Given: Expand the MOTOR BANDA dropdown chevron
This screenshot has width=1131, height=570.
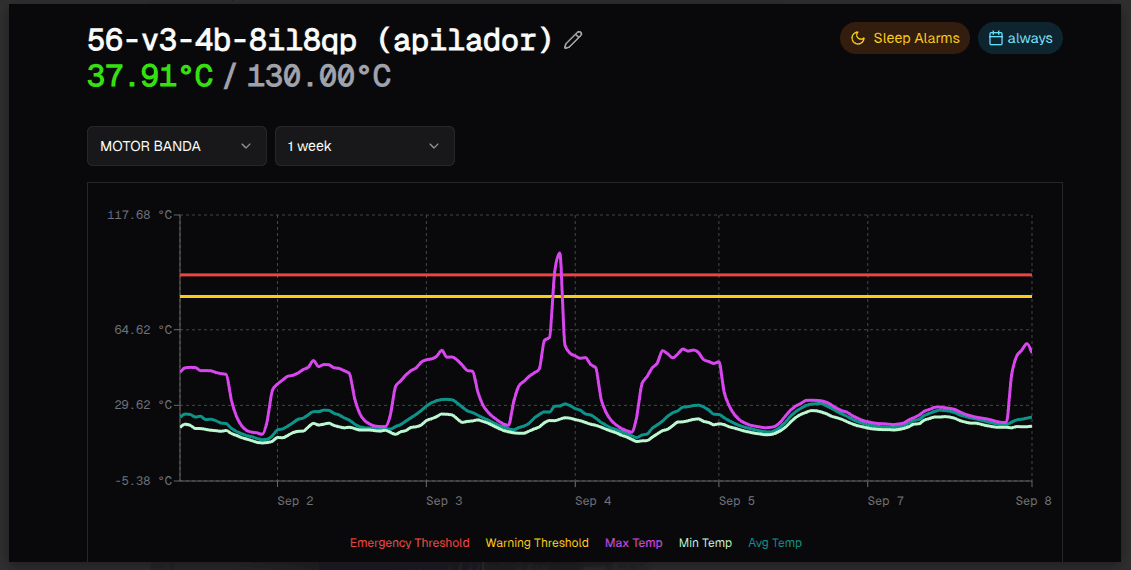Looking at the screenshot, I should tap(246, 146).
